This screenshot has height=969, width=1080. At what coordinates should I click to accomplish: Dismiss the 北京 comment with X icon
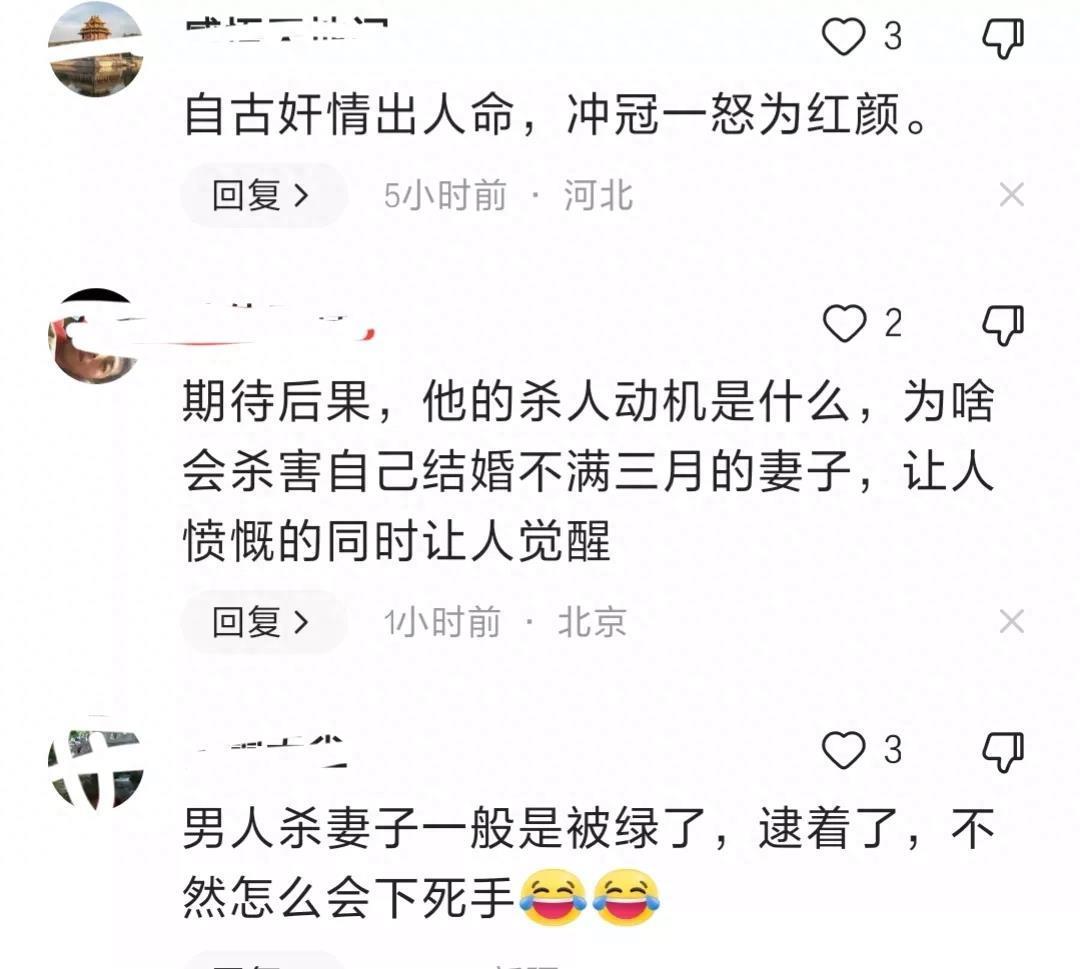coord(1011,622)
